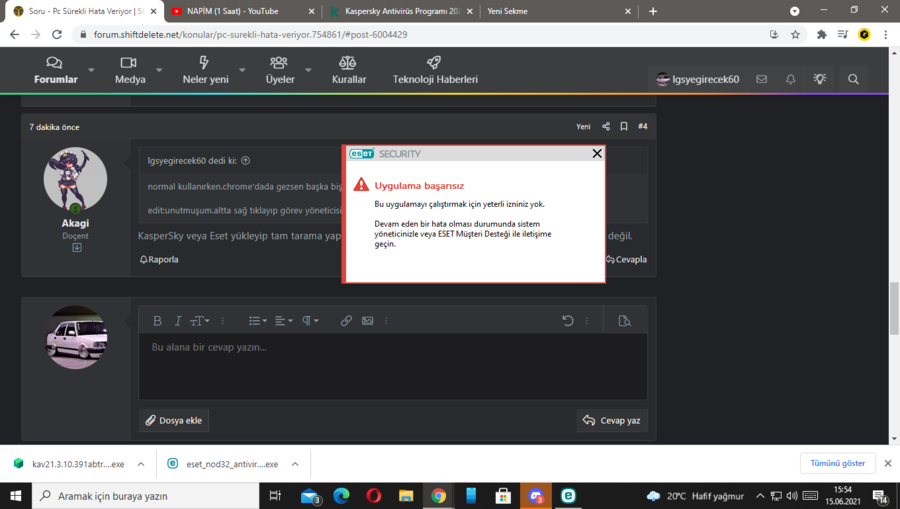Click the Cevap yaz button
This screenshot has width=900, height=509.
[x=612, y=421]
